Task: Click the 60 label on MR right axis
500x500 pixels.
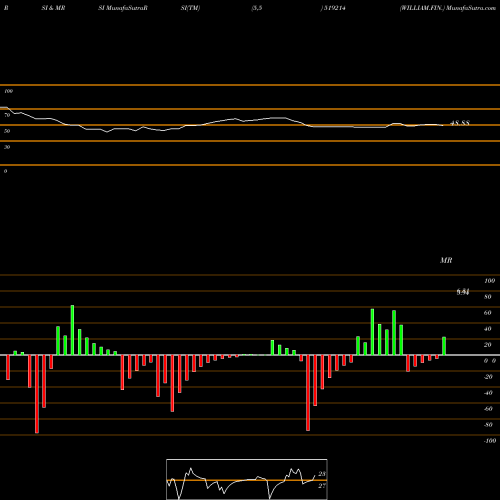Action: 488,313
